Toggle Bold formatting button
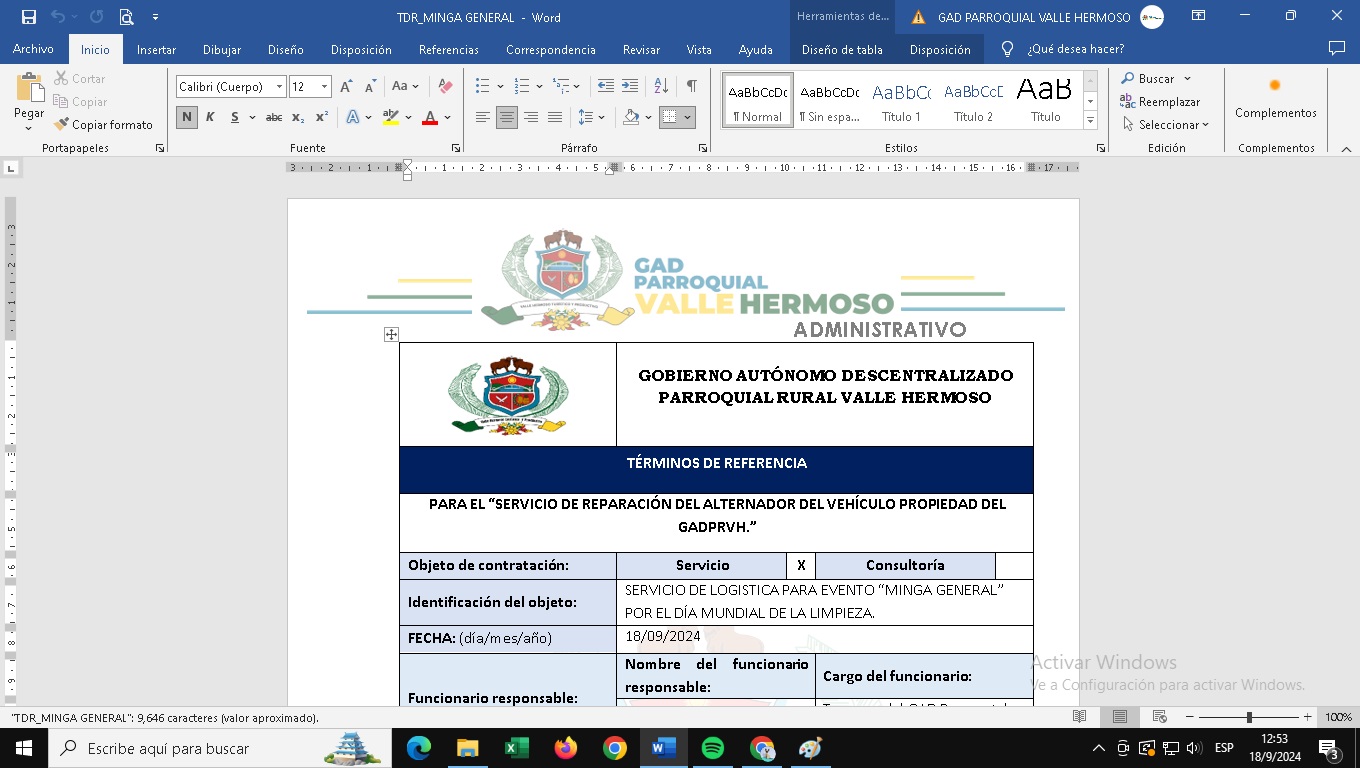 click(x=186, y=117)
